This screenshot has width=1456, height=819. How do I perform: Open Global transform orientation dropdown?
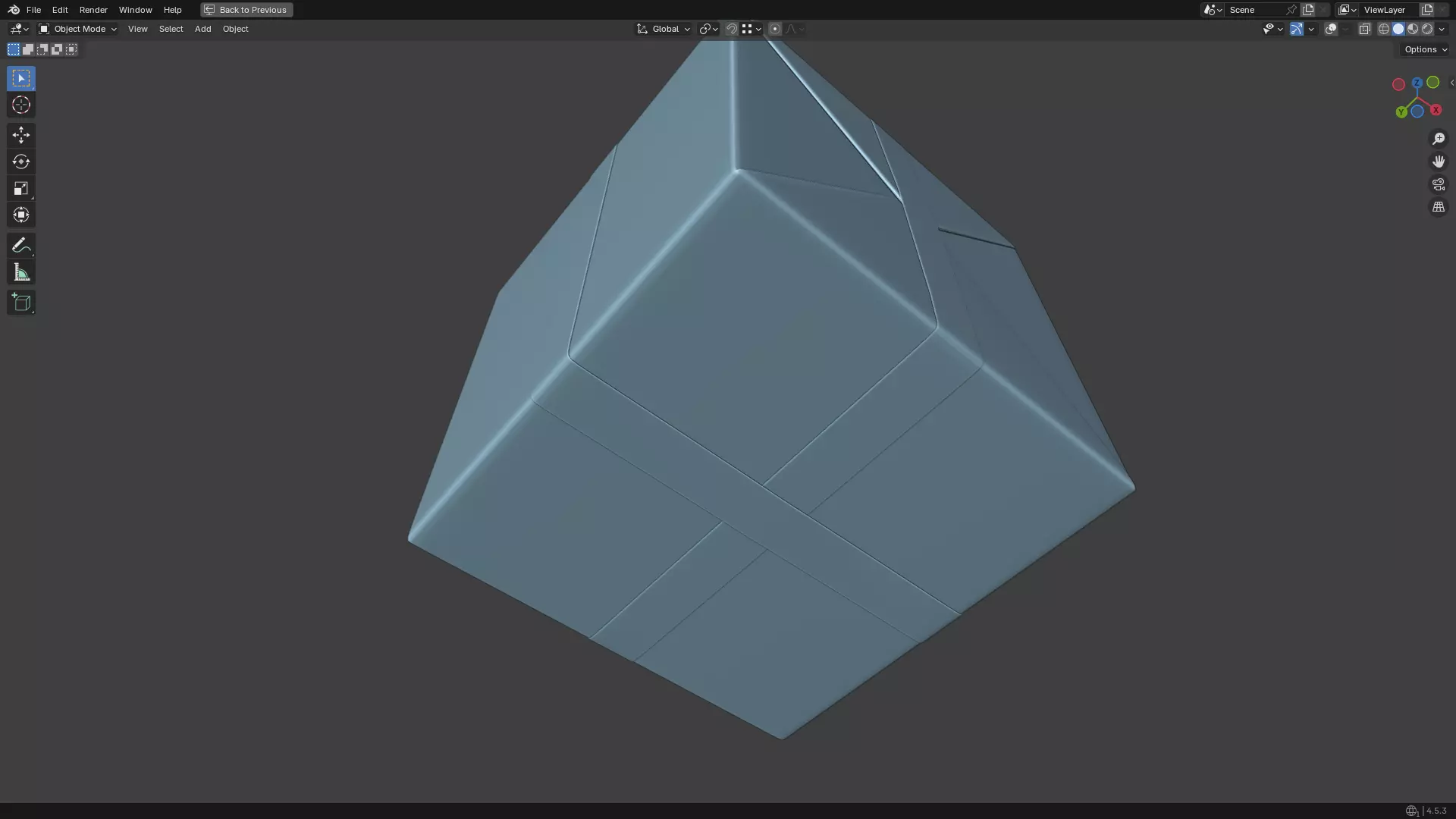point(664,29)
